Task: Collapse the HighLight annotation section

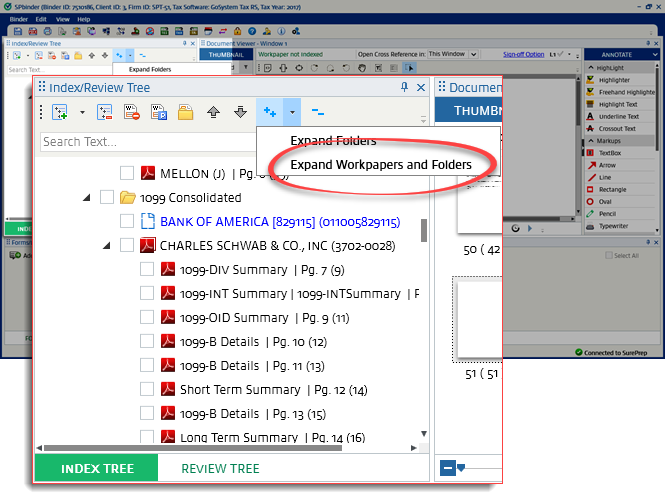Action: click(x=591, y=68)
